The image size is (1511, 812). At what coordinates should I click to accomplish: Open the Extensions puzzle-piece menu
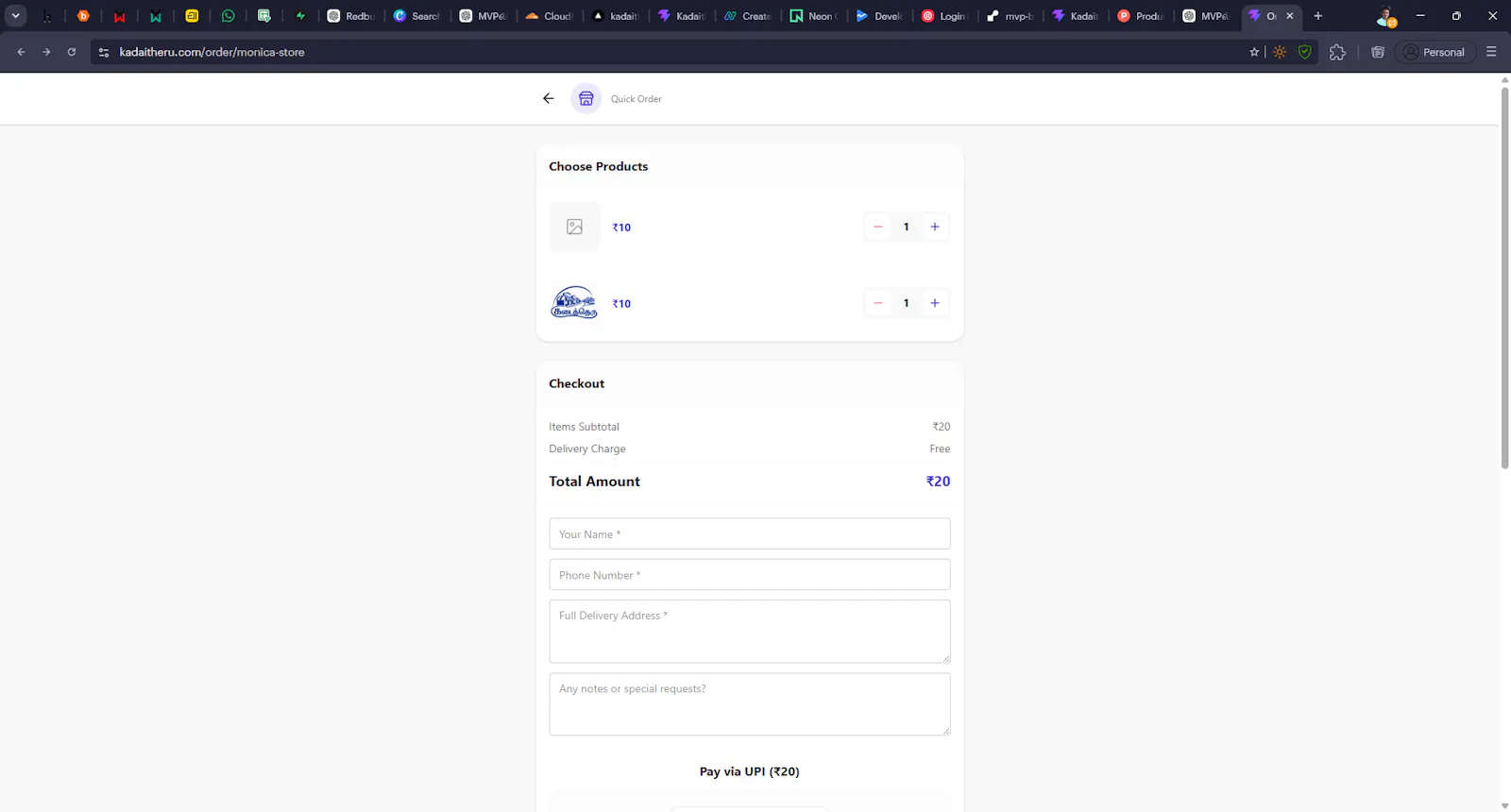1337,52
